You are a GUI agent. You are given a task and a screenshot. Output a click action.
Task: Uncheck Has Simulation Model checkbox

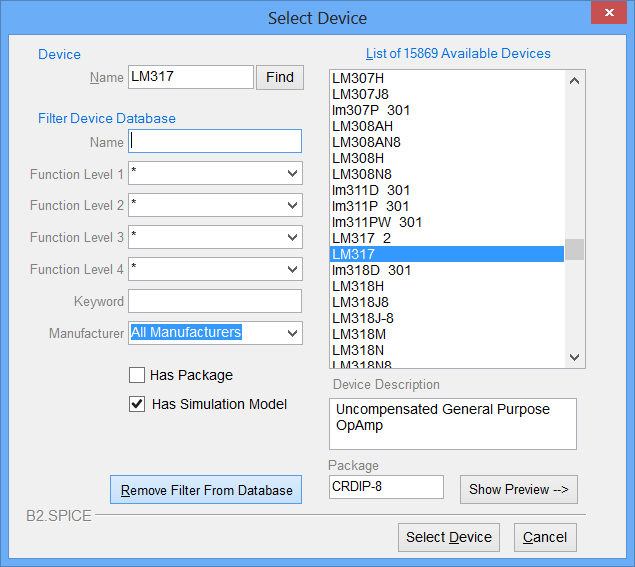(137, 404)
